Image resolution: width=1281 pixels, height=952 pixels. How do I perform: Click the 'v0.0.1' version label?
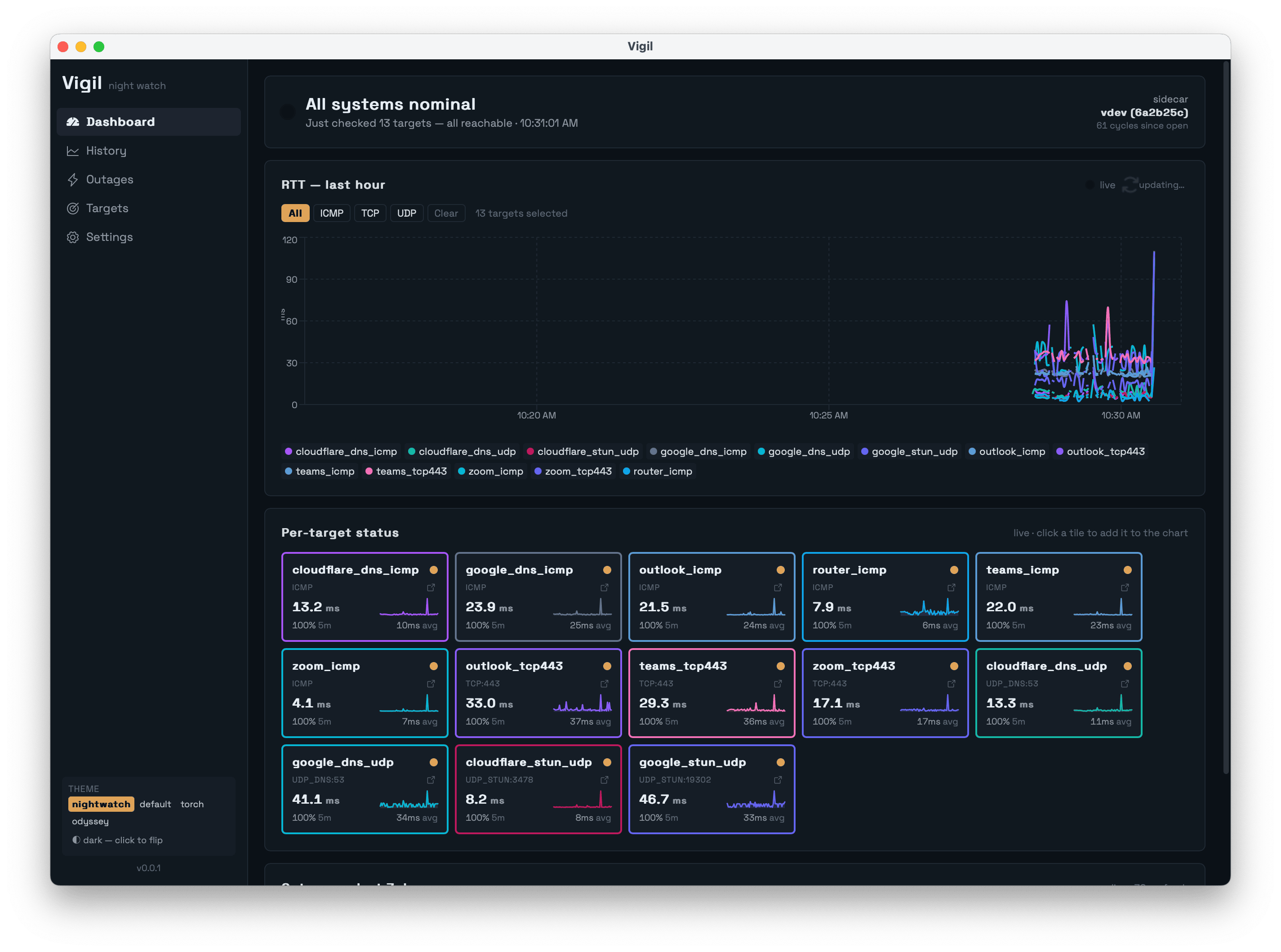[149, 868]
